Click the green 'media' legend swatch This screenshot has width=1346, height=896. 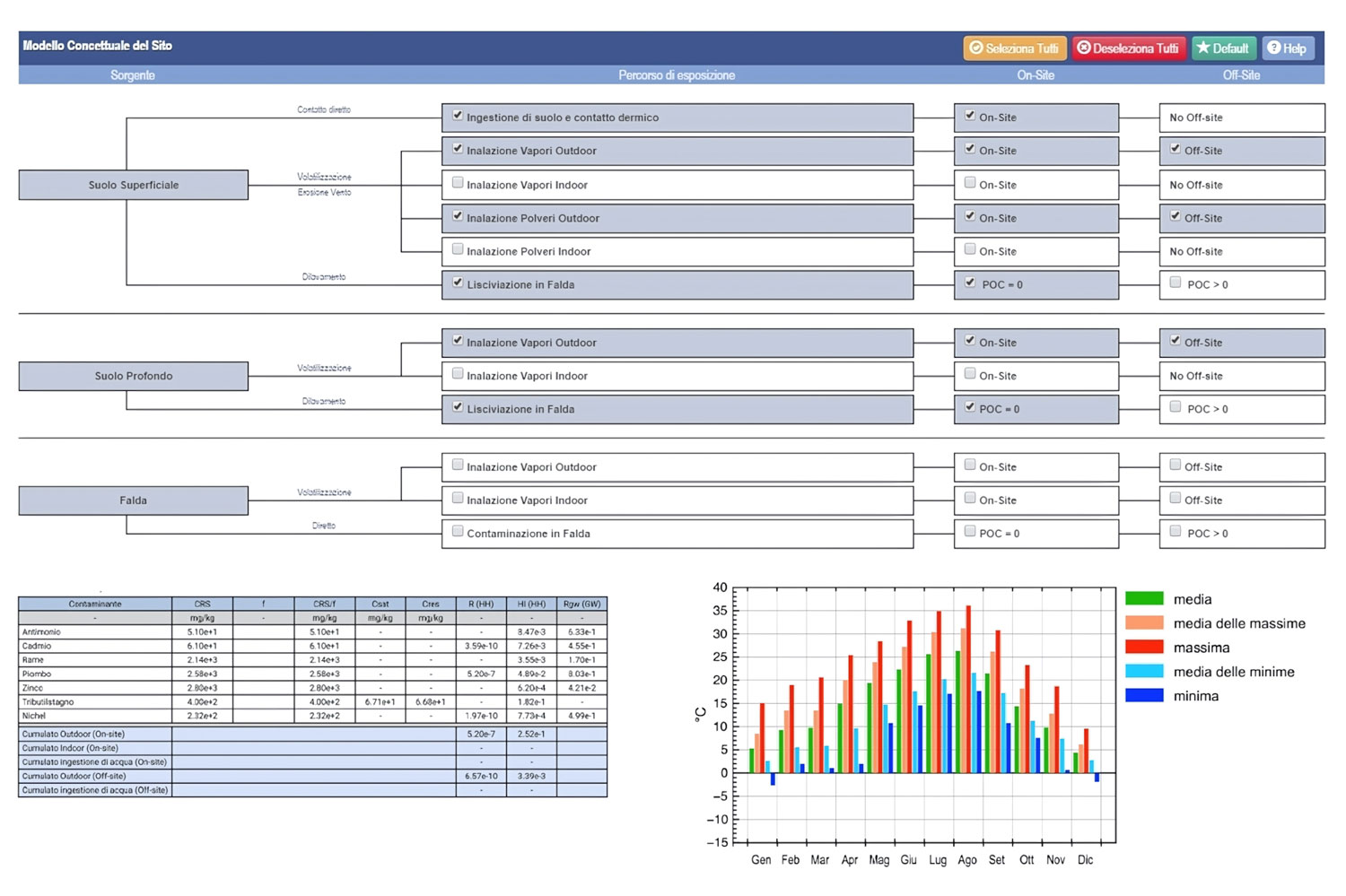[1144, 598]
